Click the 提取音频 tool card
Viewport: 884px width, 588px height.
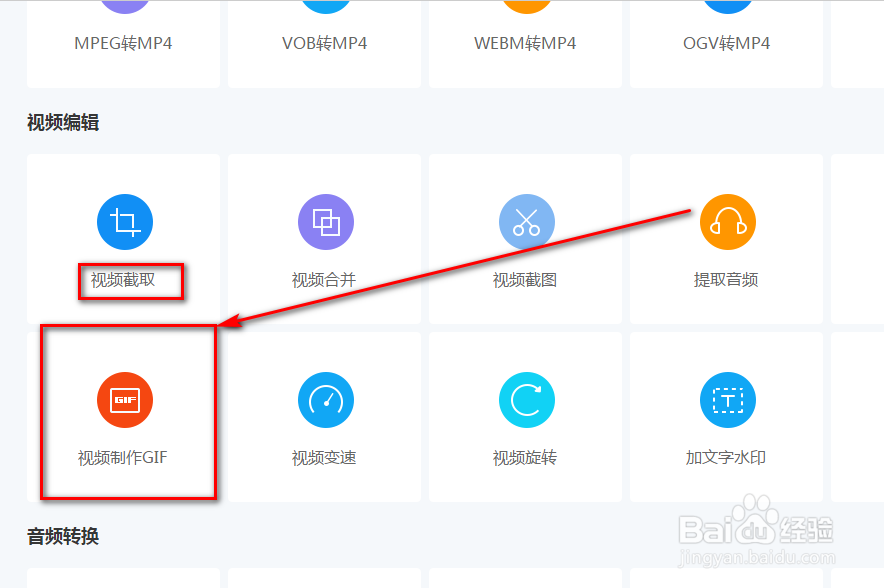point(727,238)
